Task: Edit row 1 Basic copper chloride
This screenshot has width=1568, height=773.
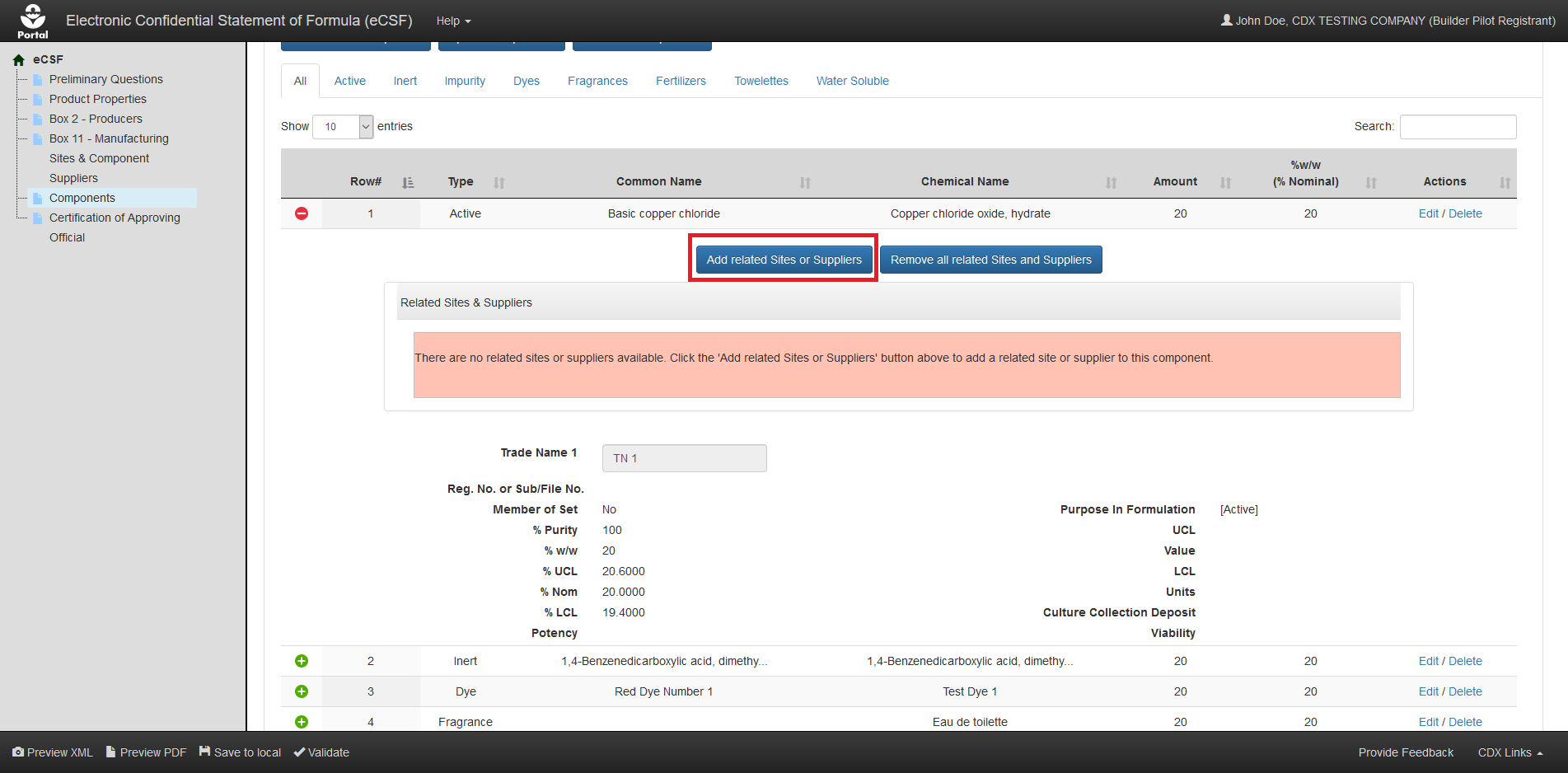Action: 1429,213
